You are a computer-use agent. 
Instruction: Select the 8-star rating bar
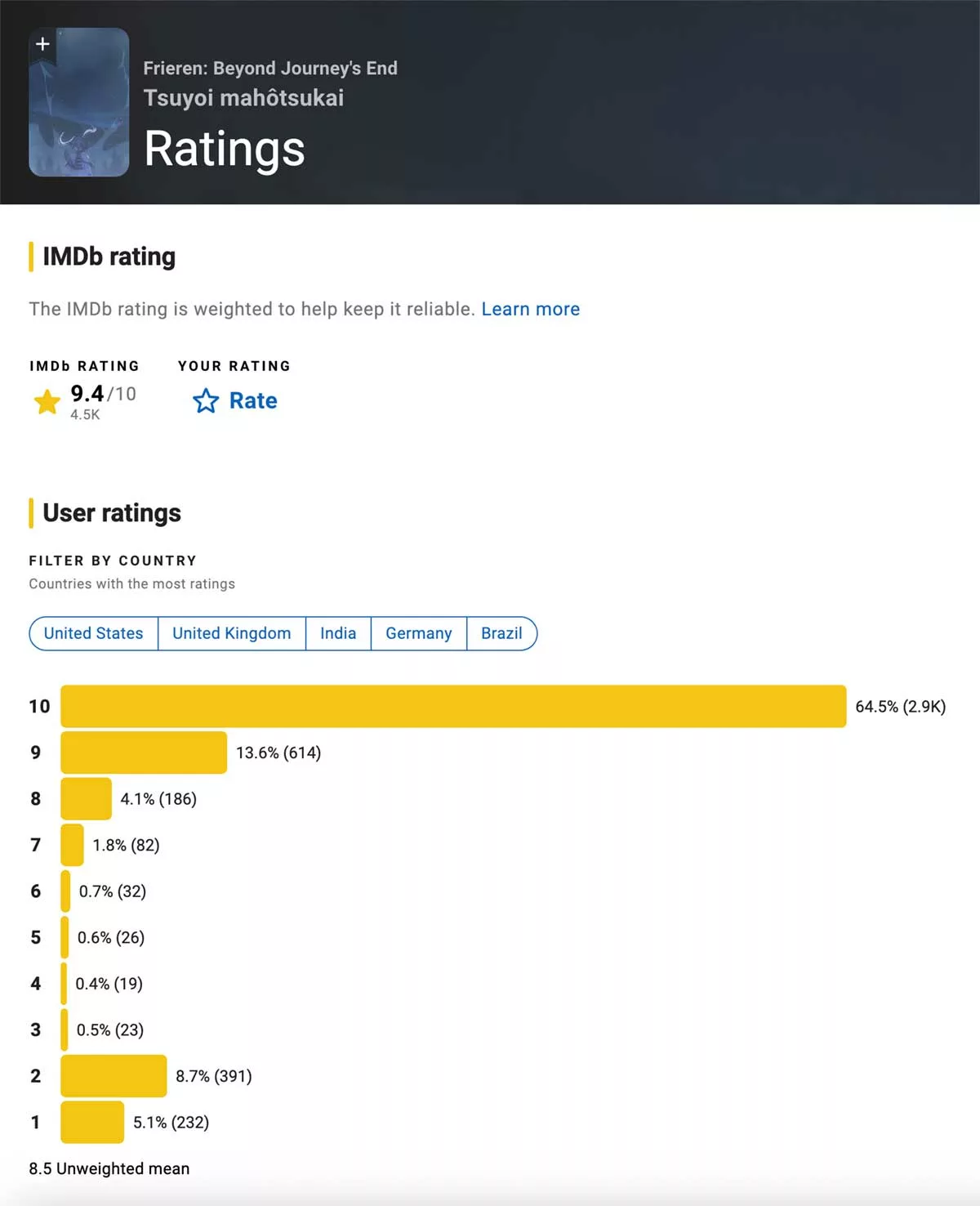[86, 798]
